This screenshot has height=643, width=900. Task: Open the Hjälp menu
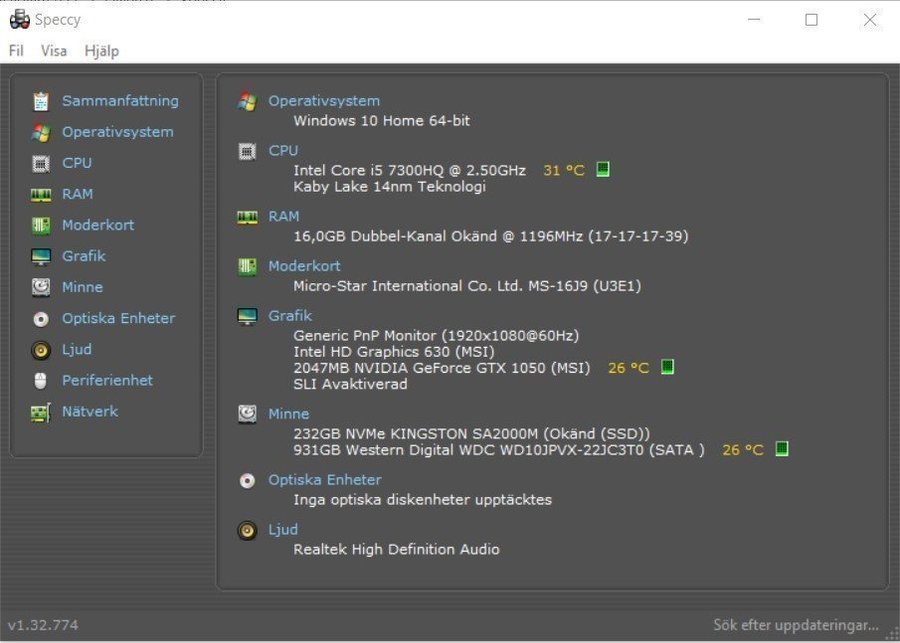tap(102, 51)
